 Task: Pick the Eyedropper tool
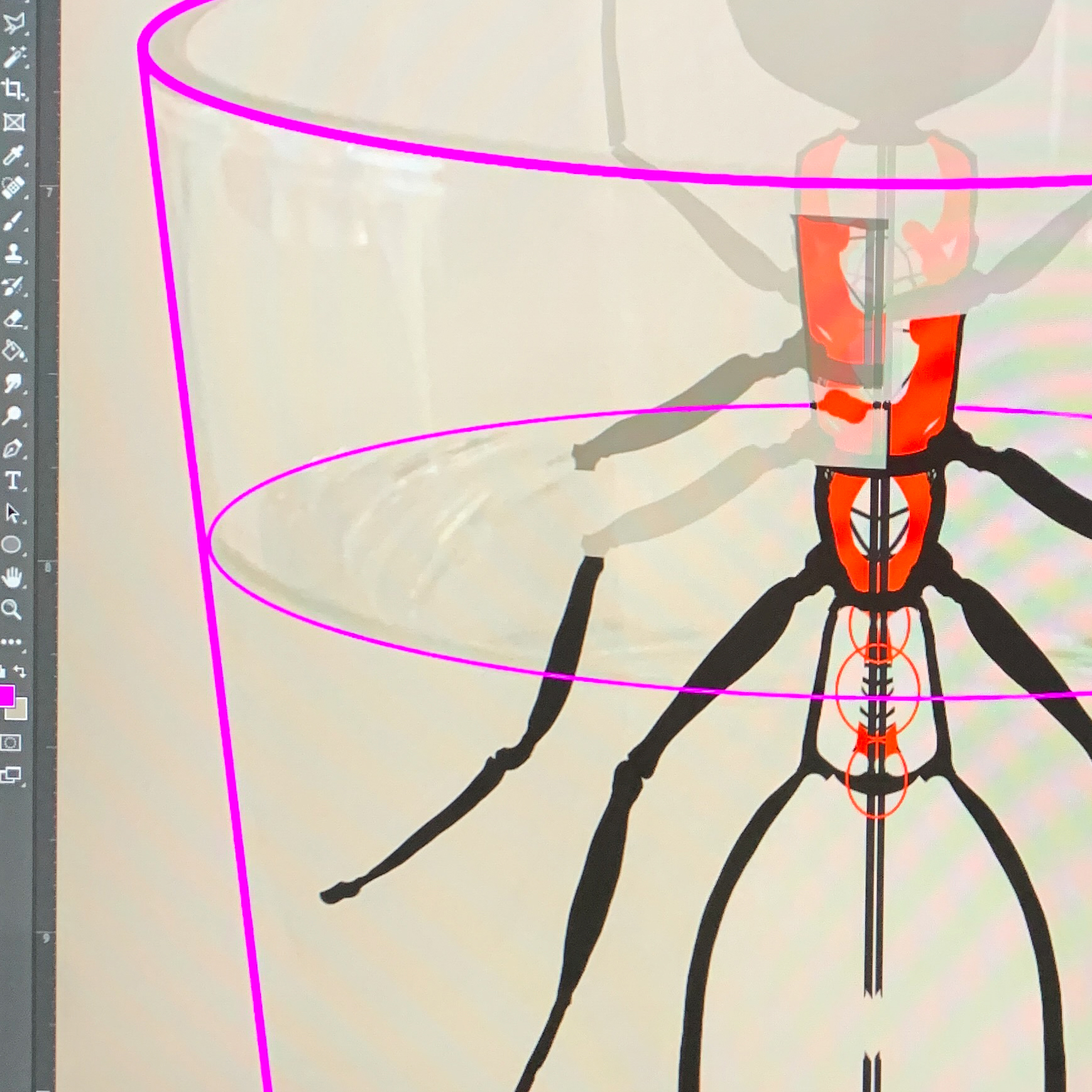point(13,155)
